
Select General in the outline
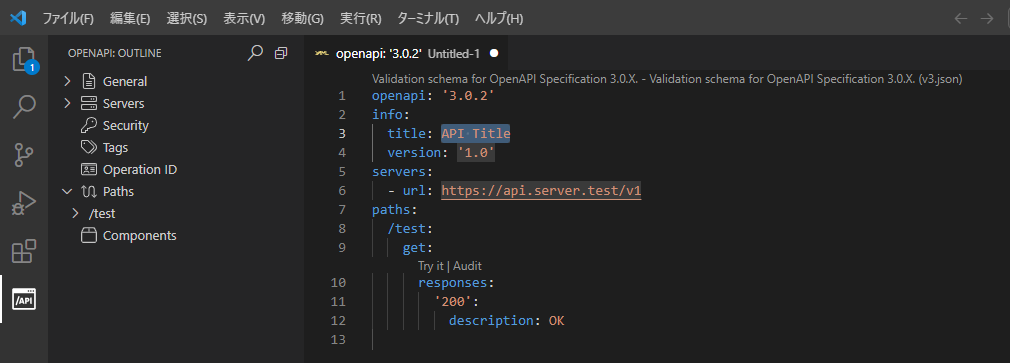pos(125,82)
